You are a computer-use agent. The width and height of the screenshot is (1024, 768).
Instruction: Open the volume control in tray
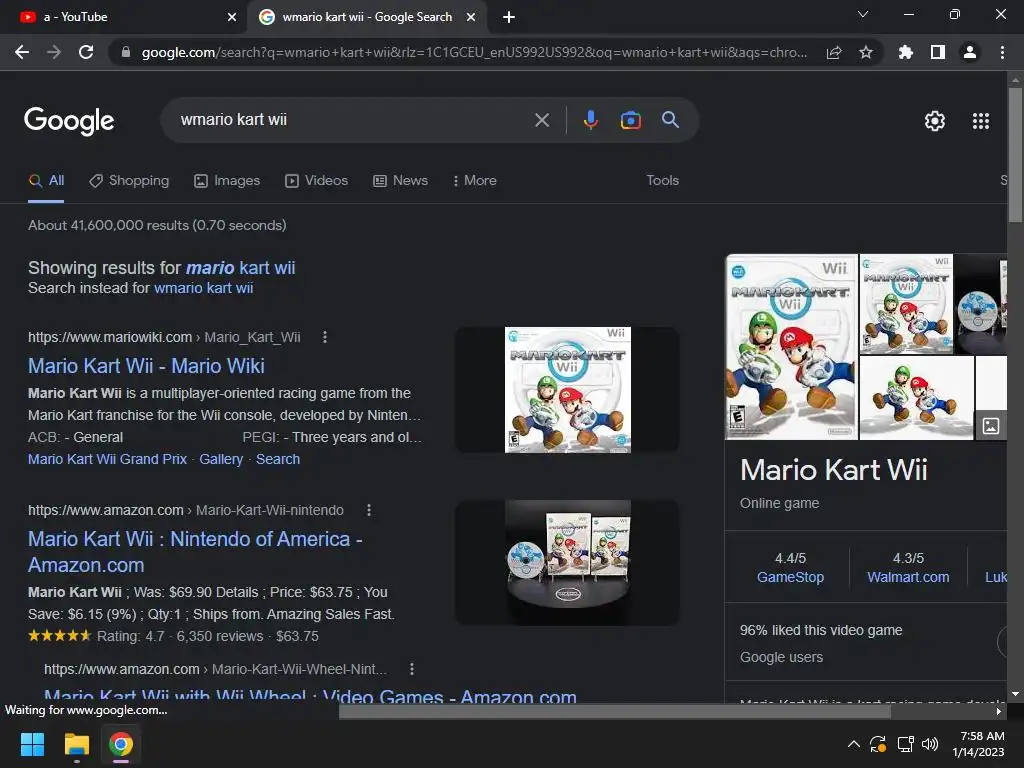[x=930, y=744]
